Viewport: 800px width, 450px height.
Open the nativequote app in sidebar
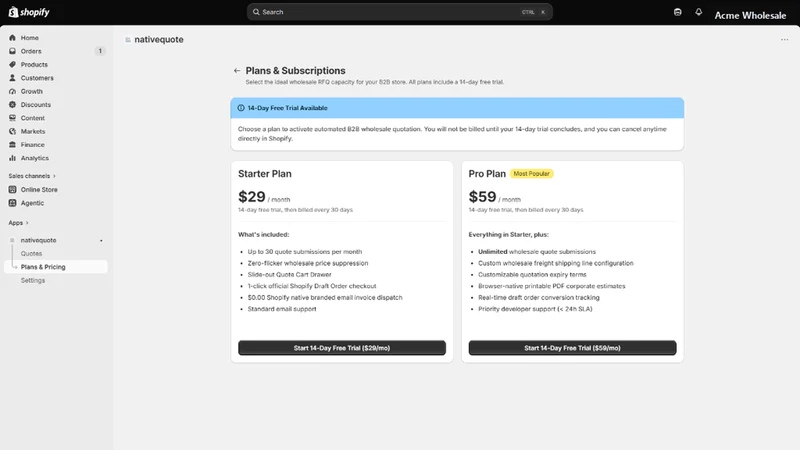click(38, 240)
